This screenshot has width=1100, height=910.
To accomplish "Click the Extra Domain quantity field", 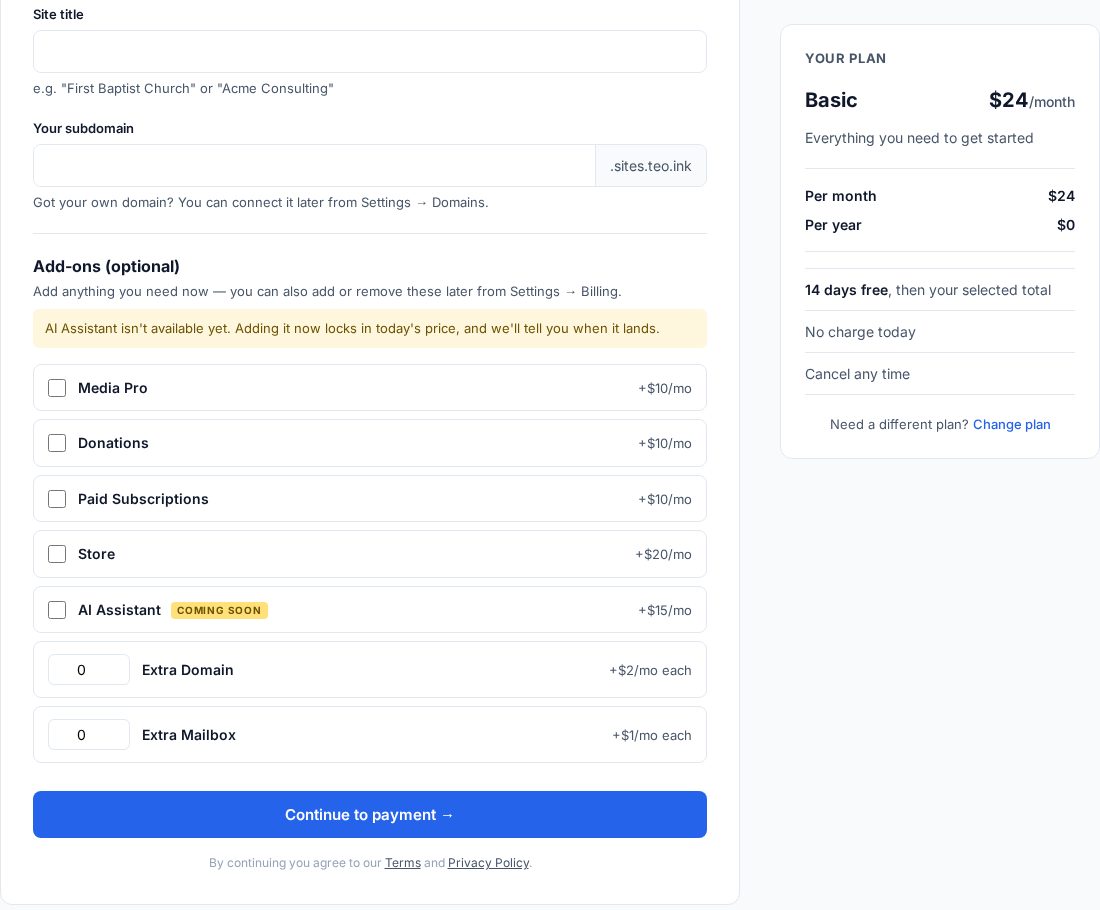I will tap(88, 669).
